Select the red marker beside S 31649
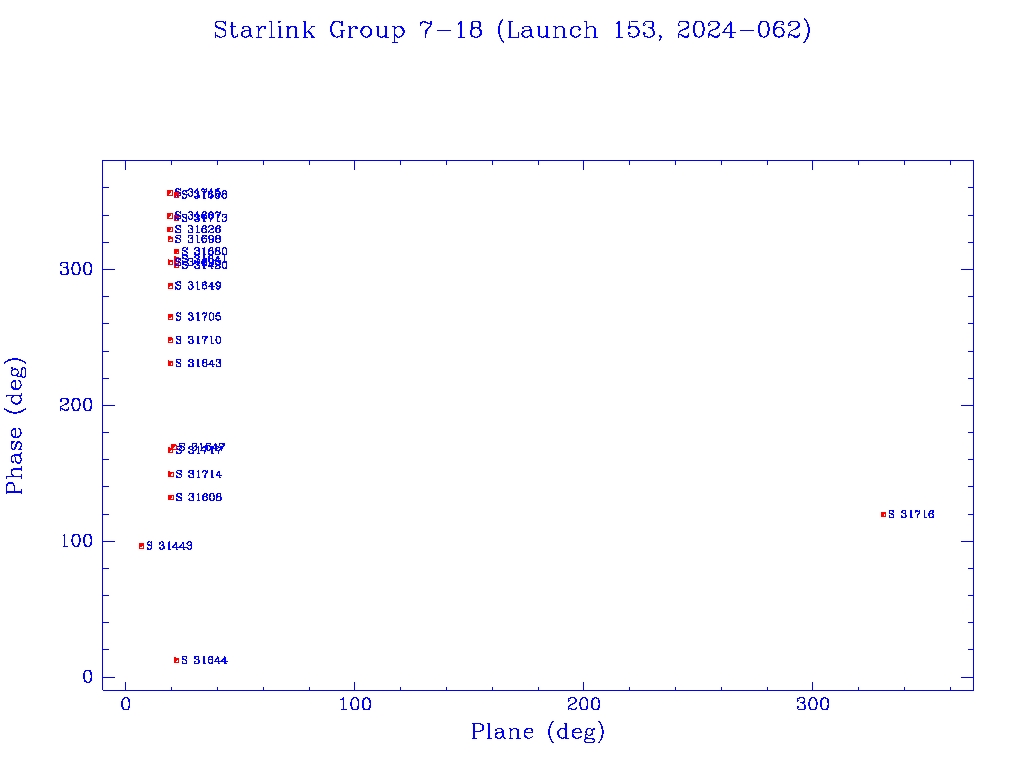This screenshot has width=1024, height=768. [170, 286]
